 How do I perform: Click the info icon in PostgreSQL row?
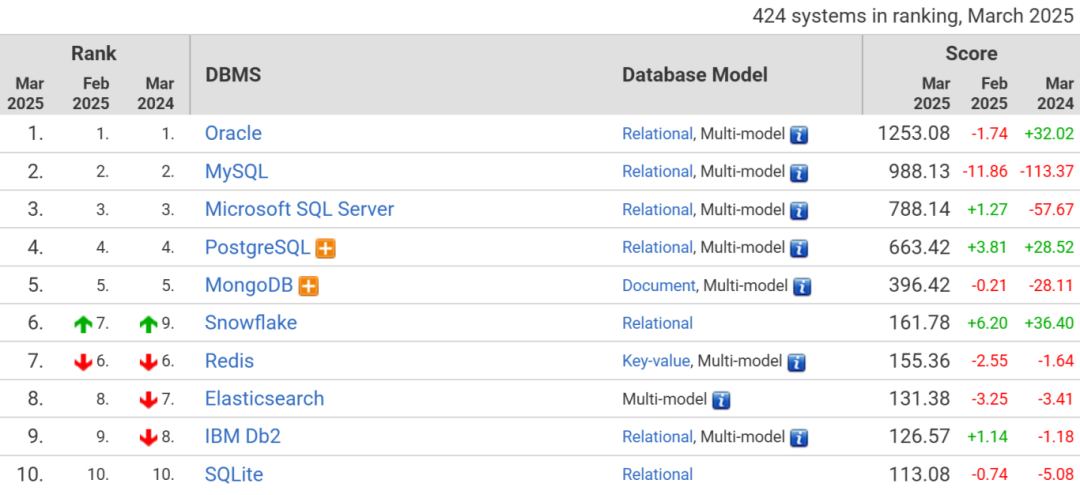(799, 249)
